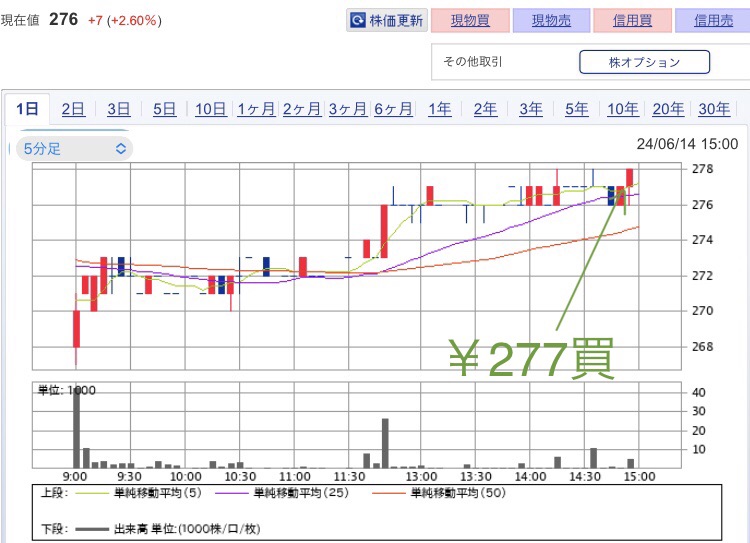750x543 pixels.
Task: Switch chart range to 20年
Action: coord(668,109)
